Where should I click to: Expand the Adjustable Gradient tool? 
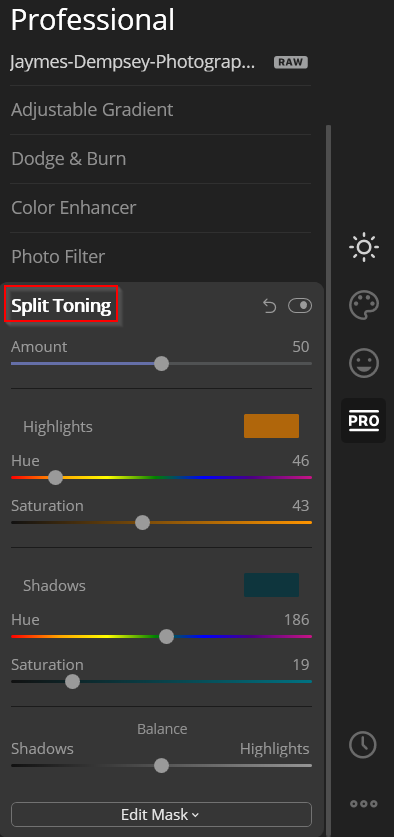pyautogui.click(x=161, y=110)
